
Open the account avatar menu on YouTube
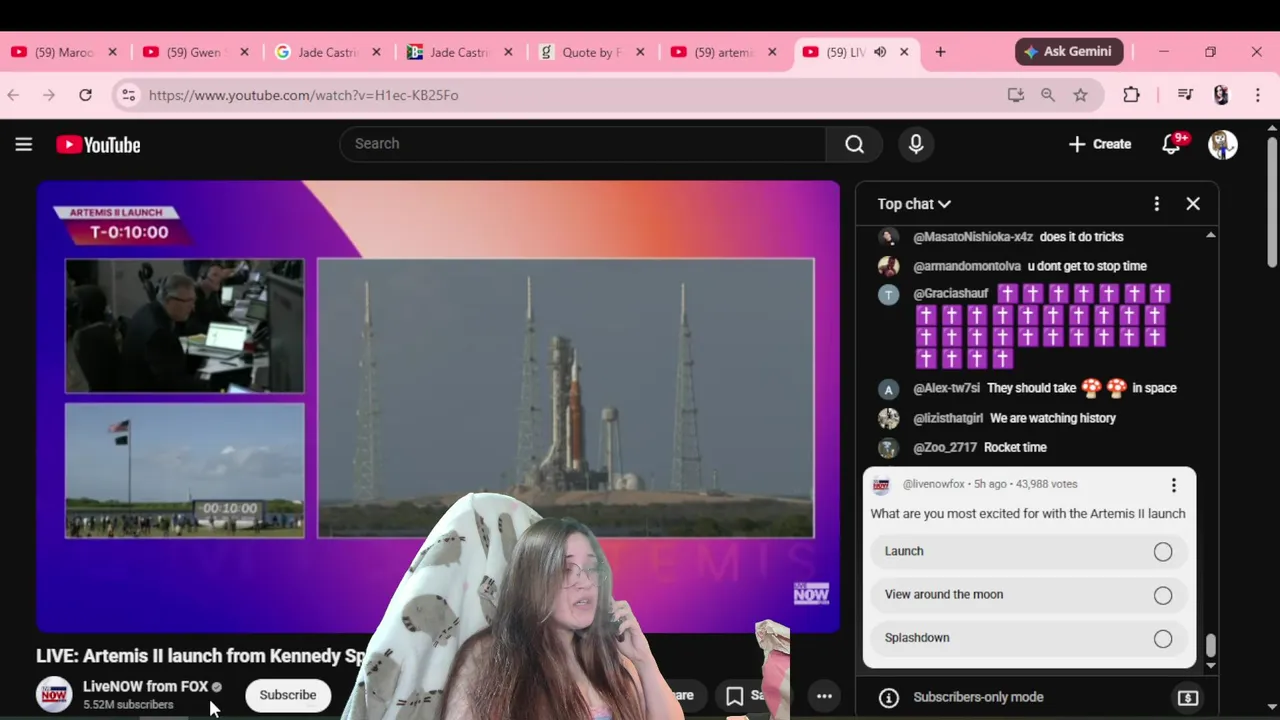click(1222, 145)
